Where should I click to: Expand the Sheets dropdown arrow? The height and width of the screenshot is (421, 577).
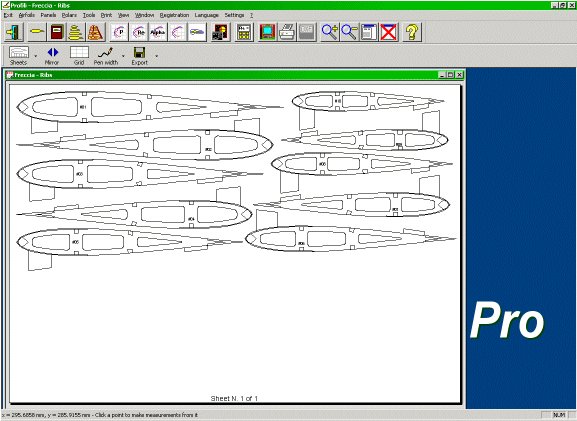tap(36, 56)
